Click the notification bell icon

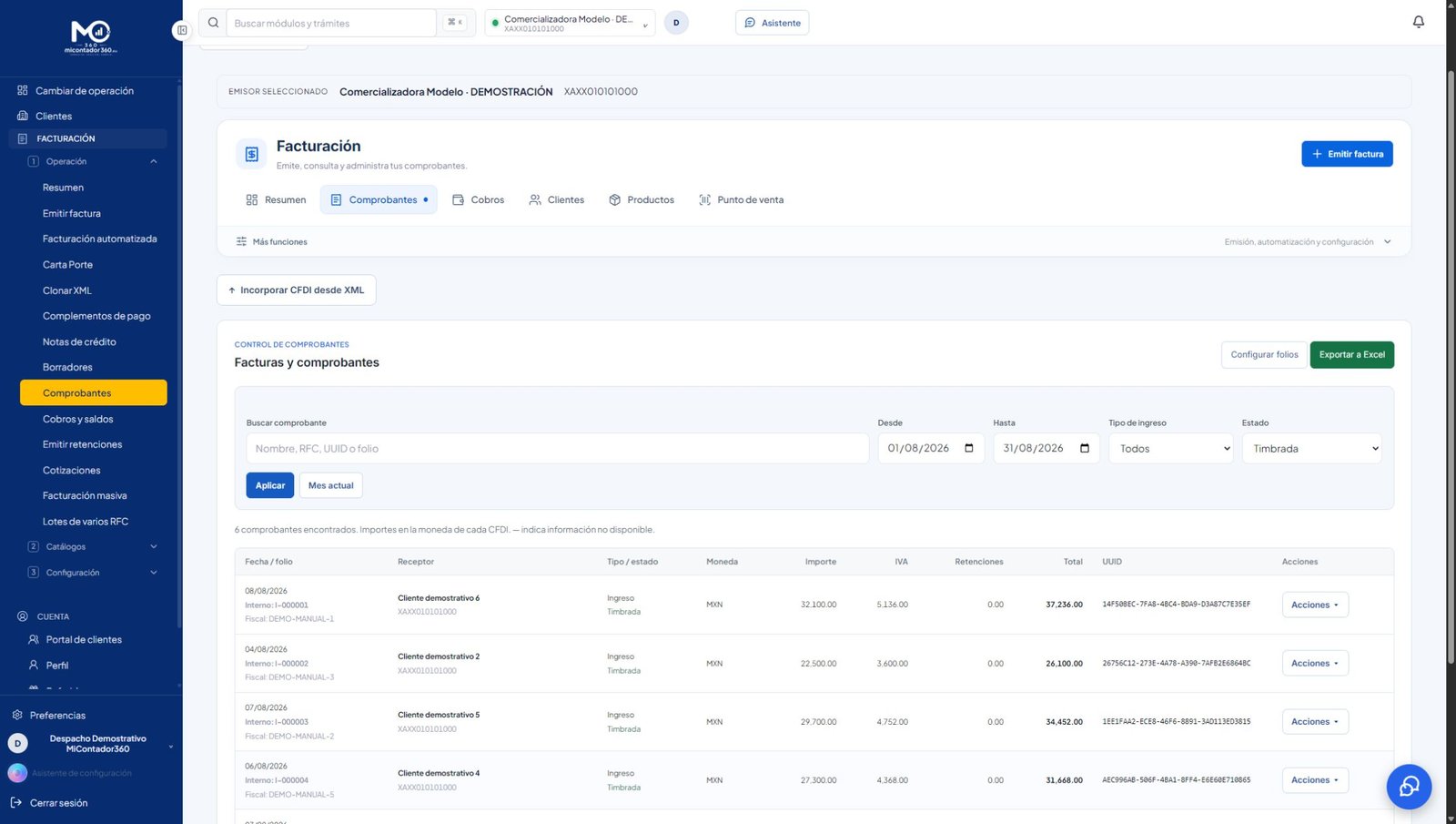click(1418, 22)
